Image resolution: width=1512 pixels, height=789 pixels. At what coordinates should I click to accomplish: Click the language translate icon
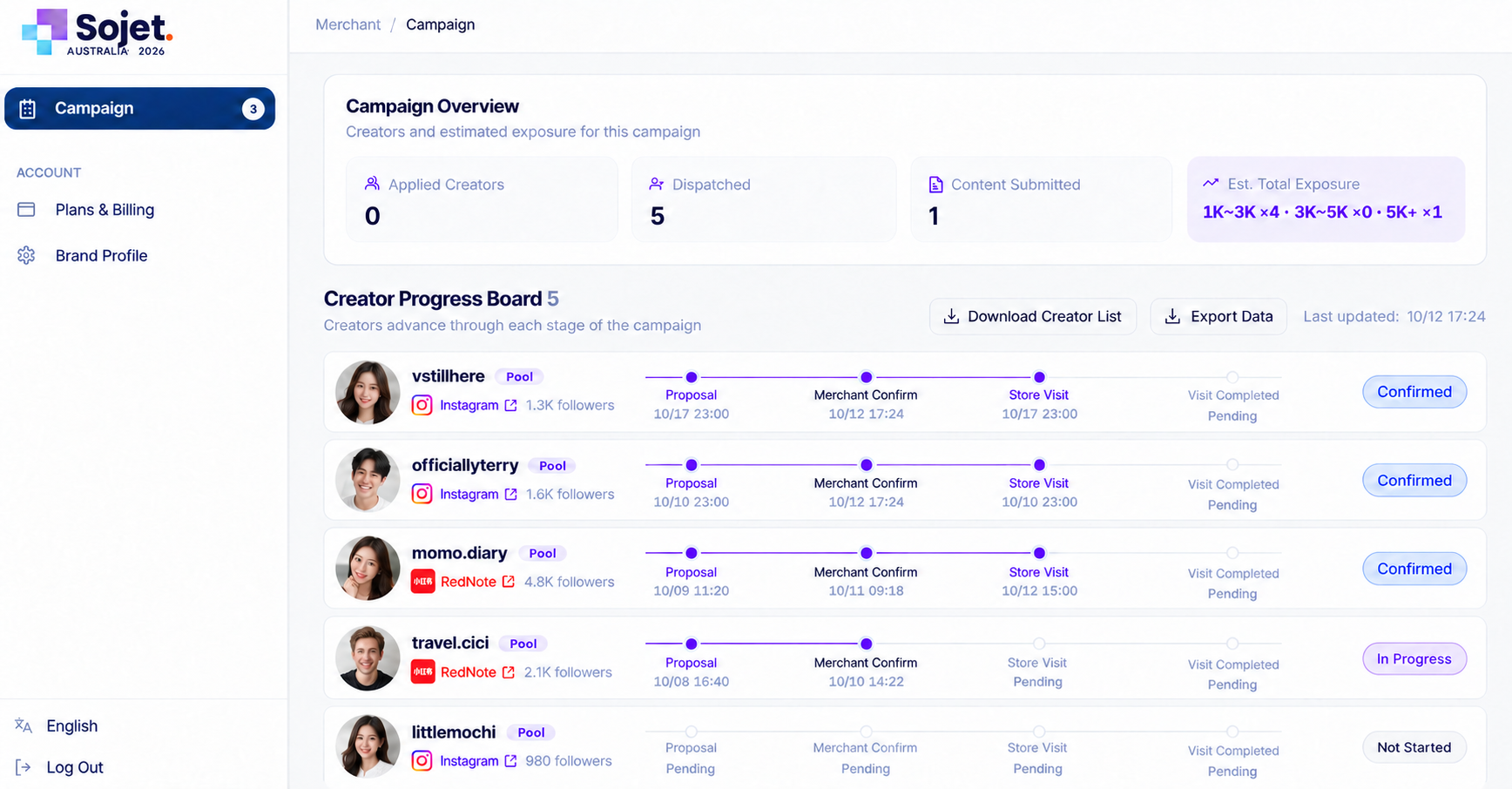[24, 725]
